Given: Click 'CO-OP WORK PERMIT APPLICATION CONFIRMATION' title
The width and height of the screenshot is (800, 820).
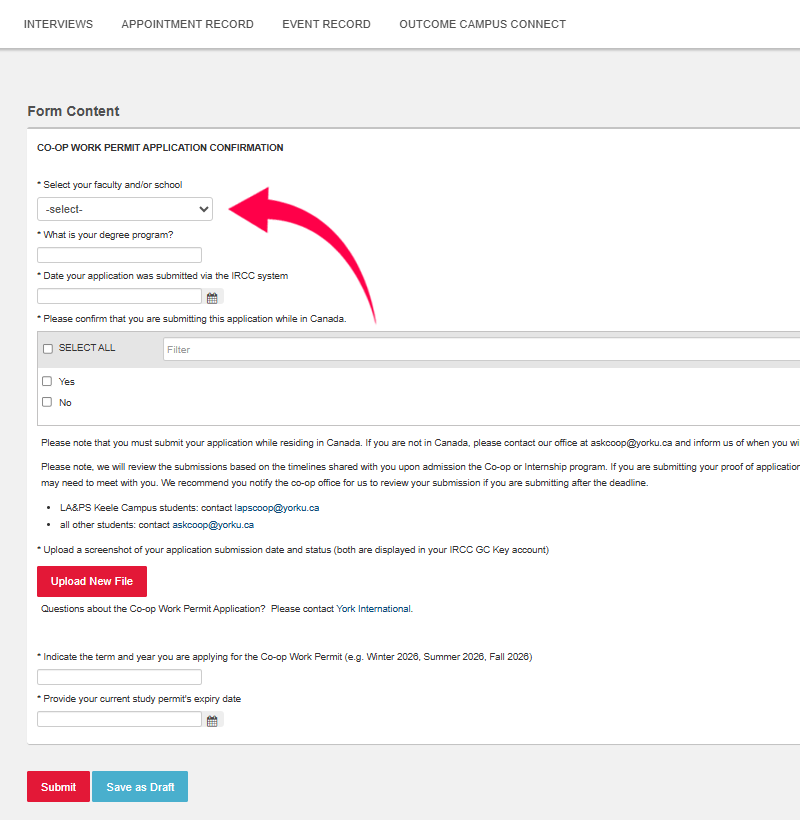Looking at the screenshot, I should click(x=160, y=147).
